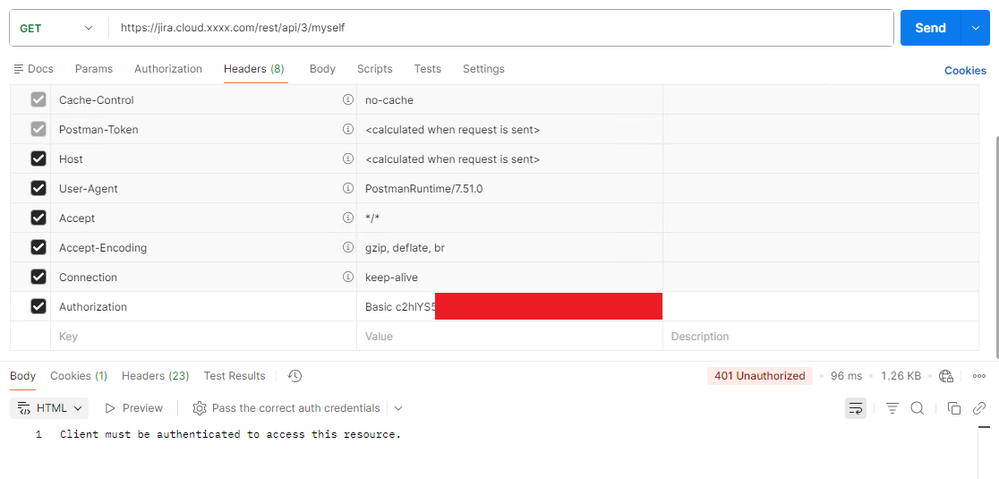Open the response Headers (23) tab
Screen dimensions: 999x479
(155, 376)
